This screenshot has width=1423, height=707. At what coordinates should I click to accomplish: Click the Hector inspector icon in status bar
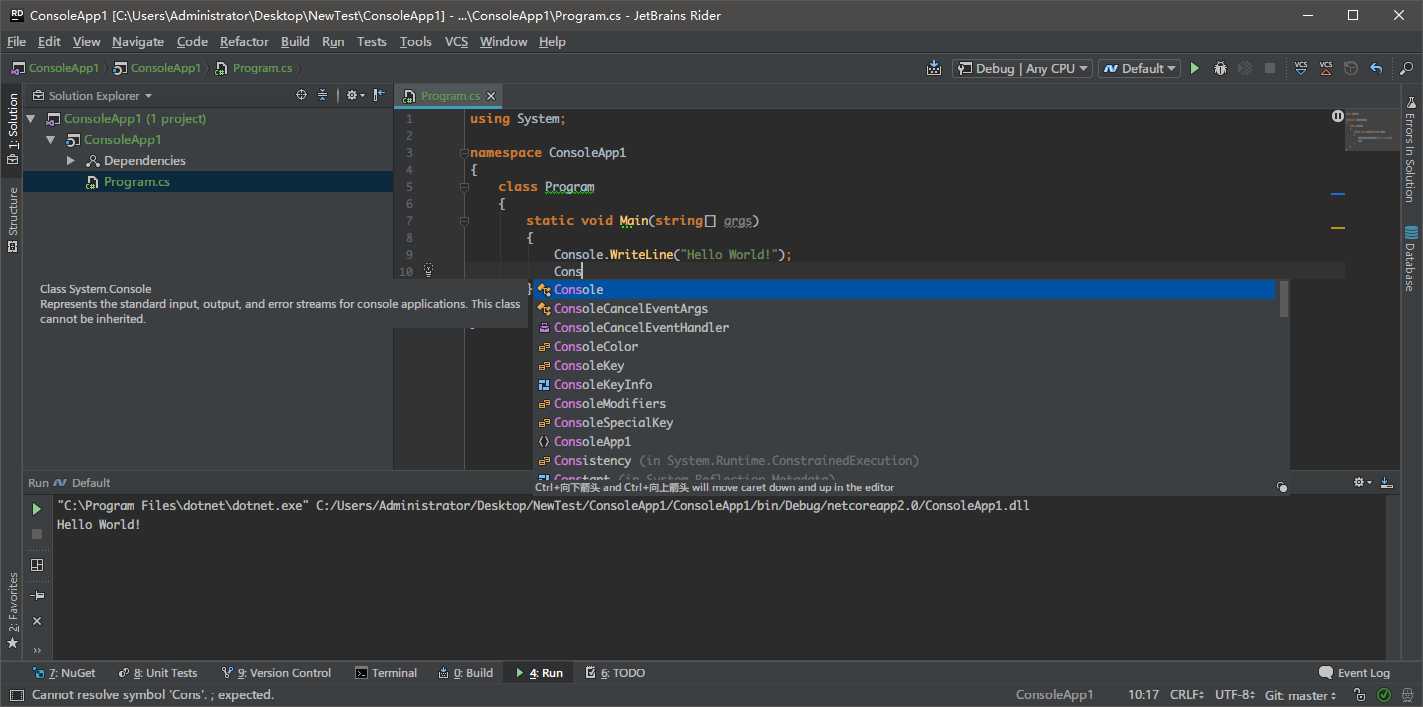[1406, 695]
